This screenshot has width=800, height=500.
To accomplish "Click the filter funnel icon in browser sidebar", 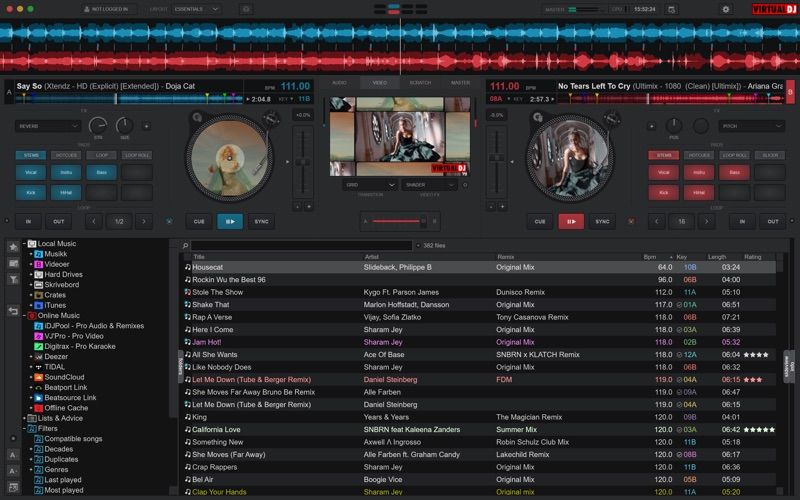I will (x=13, y=279).
